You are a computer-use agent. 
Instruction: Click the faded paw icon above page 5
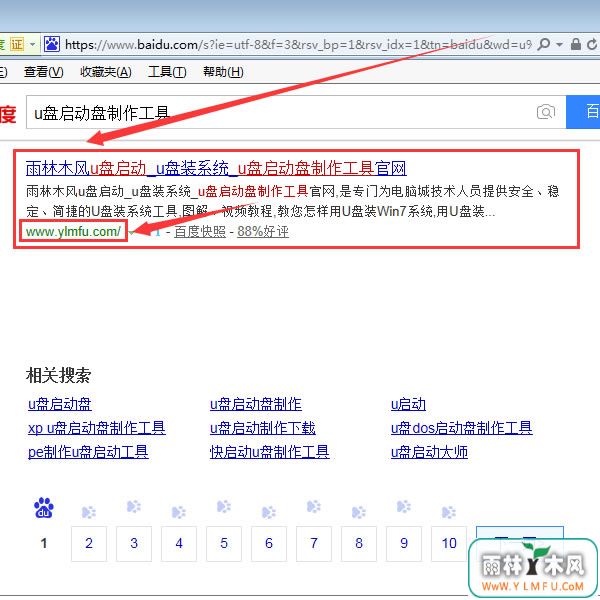[224, 506]
